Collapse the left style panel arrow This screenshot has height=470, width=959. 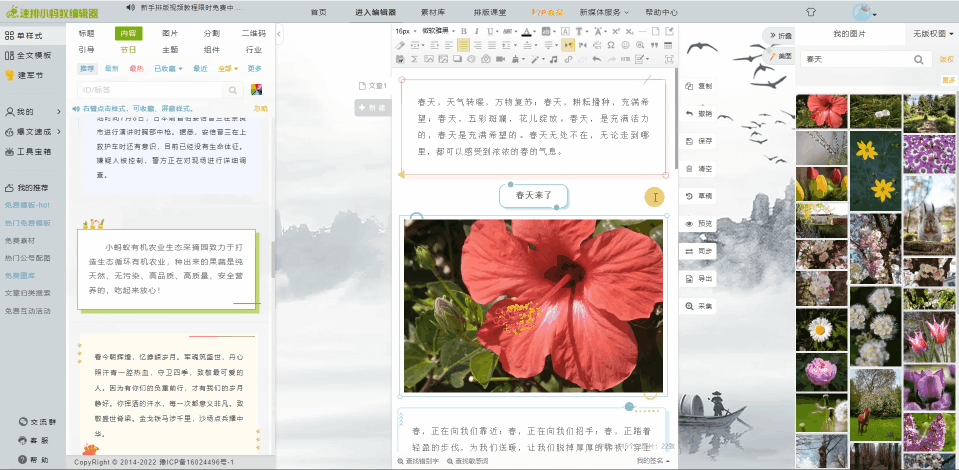click(x=279, y=35)
